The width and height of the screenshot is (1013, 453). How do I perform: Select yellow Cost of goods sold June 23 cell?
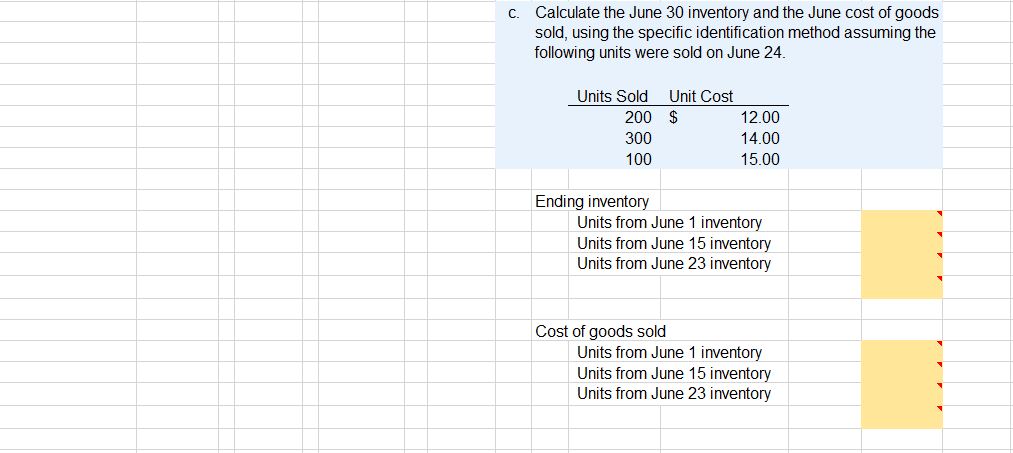[901, 394]
